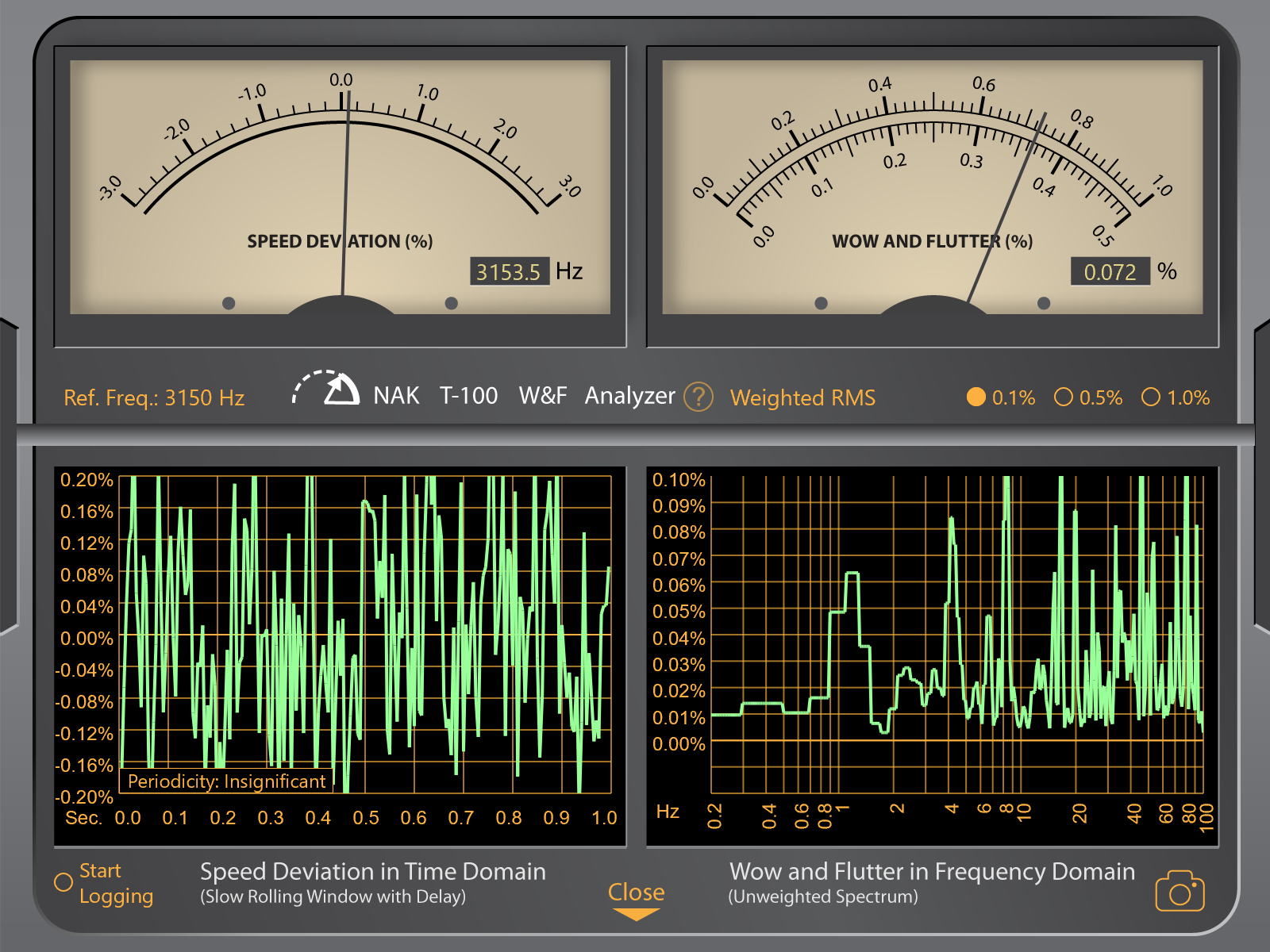Click the Hz axis label on spectrum
The height and width of the screenshot is (952, 1270).
pos(668,812)
